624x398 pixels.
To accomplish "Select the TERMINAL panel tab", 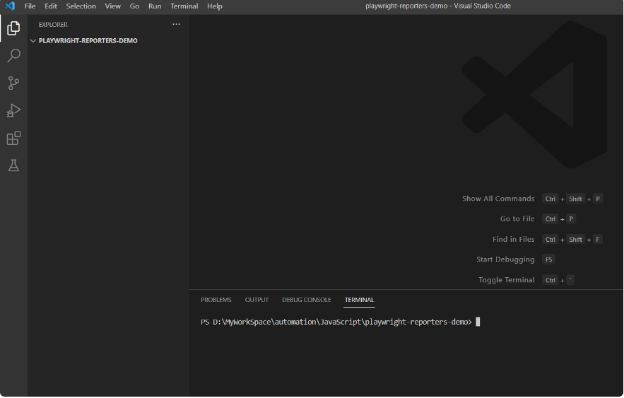I will 359,300.
